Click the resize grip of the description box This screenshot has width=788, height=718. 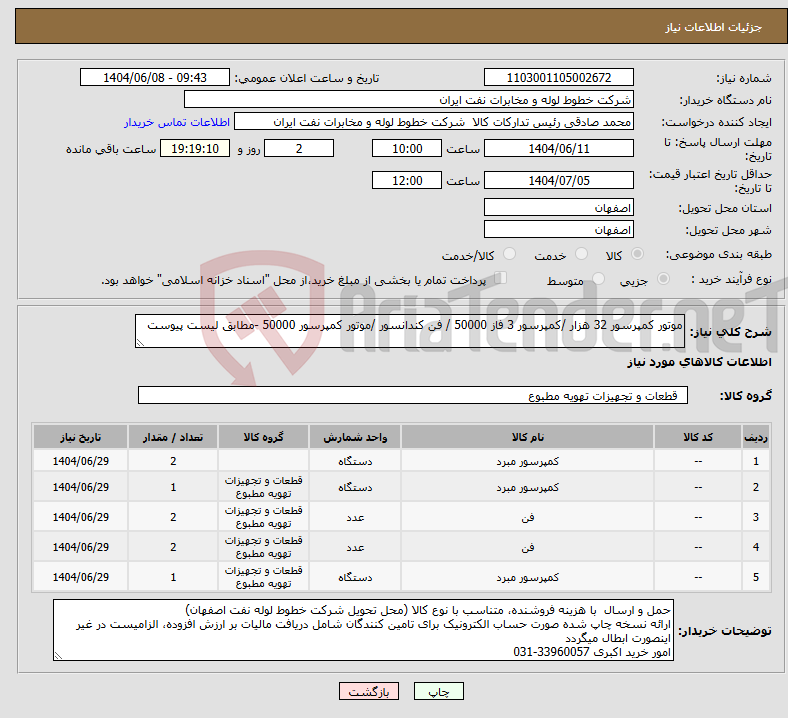[x=140, y=343]
